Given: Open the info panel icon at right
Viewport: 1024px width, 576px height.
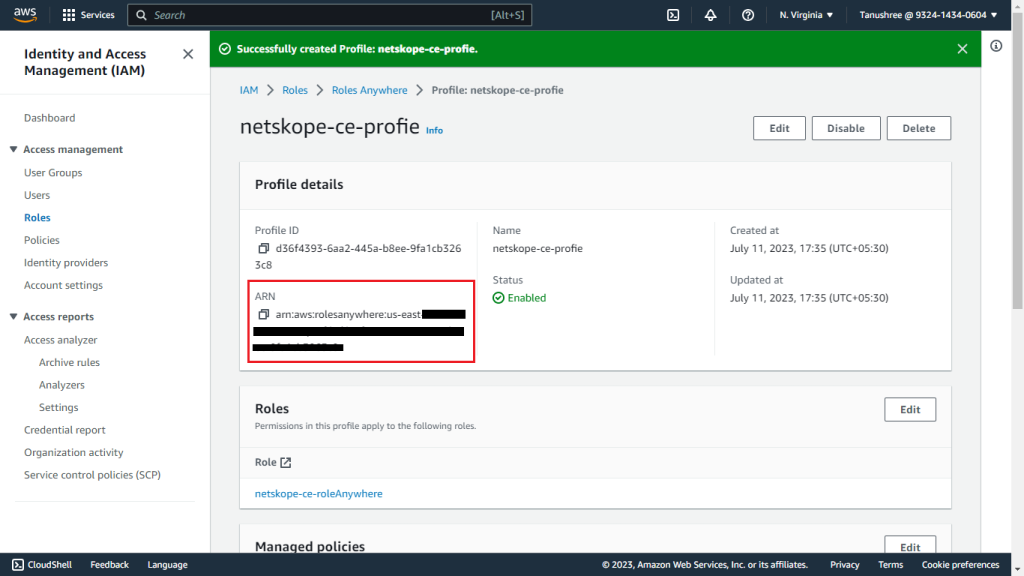Looking at the screenshot, I should pos(996,46).
